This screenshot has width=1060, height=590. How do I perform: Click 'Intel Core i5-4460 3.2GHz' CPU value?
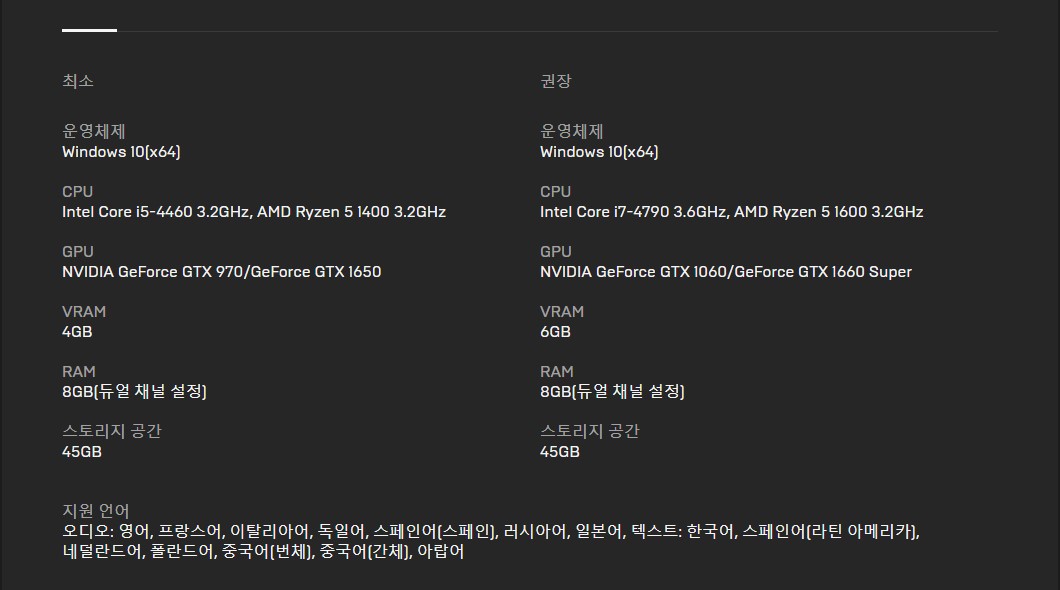click(x=156, y=212)
